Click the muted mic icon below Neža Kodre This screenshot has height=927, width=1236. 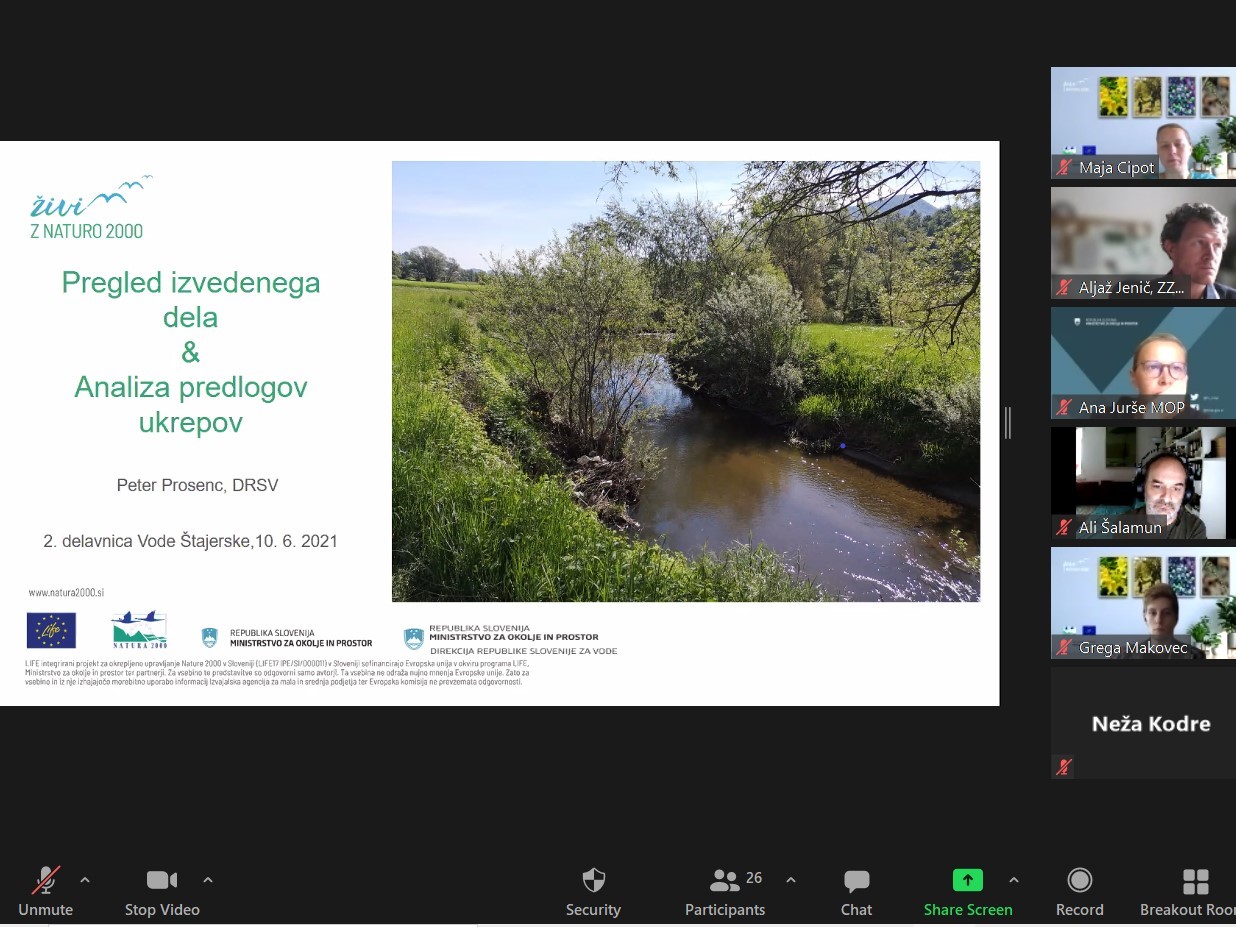(x=1064, y=767)
